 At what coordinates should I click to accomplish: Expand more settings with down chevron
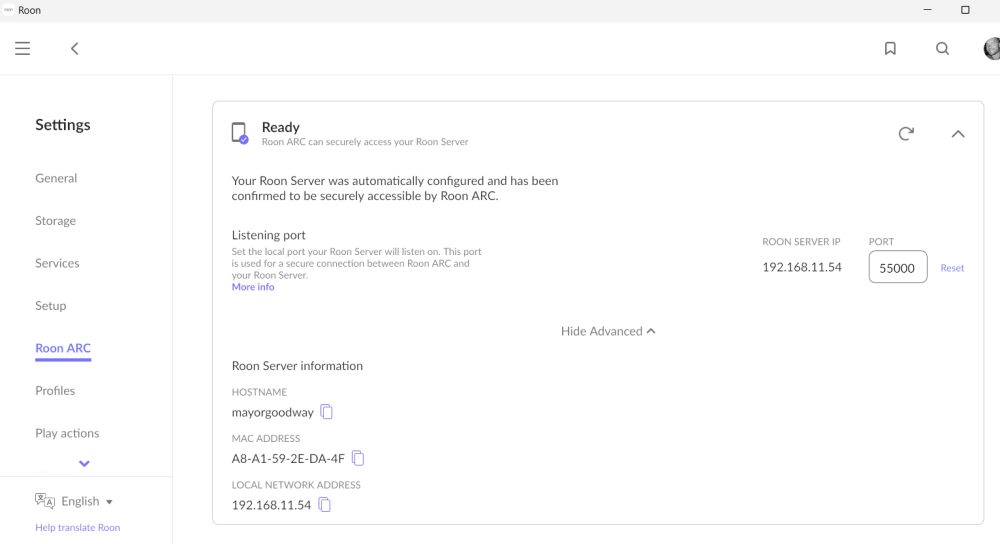84,464
